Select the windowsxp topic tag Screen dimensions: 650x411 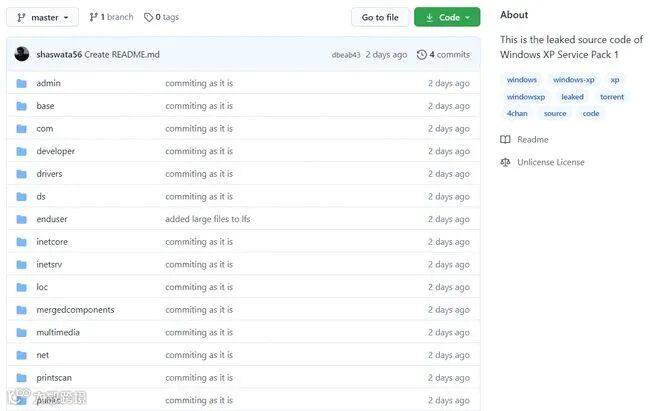[526, 97]
